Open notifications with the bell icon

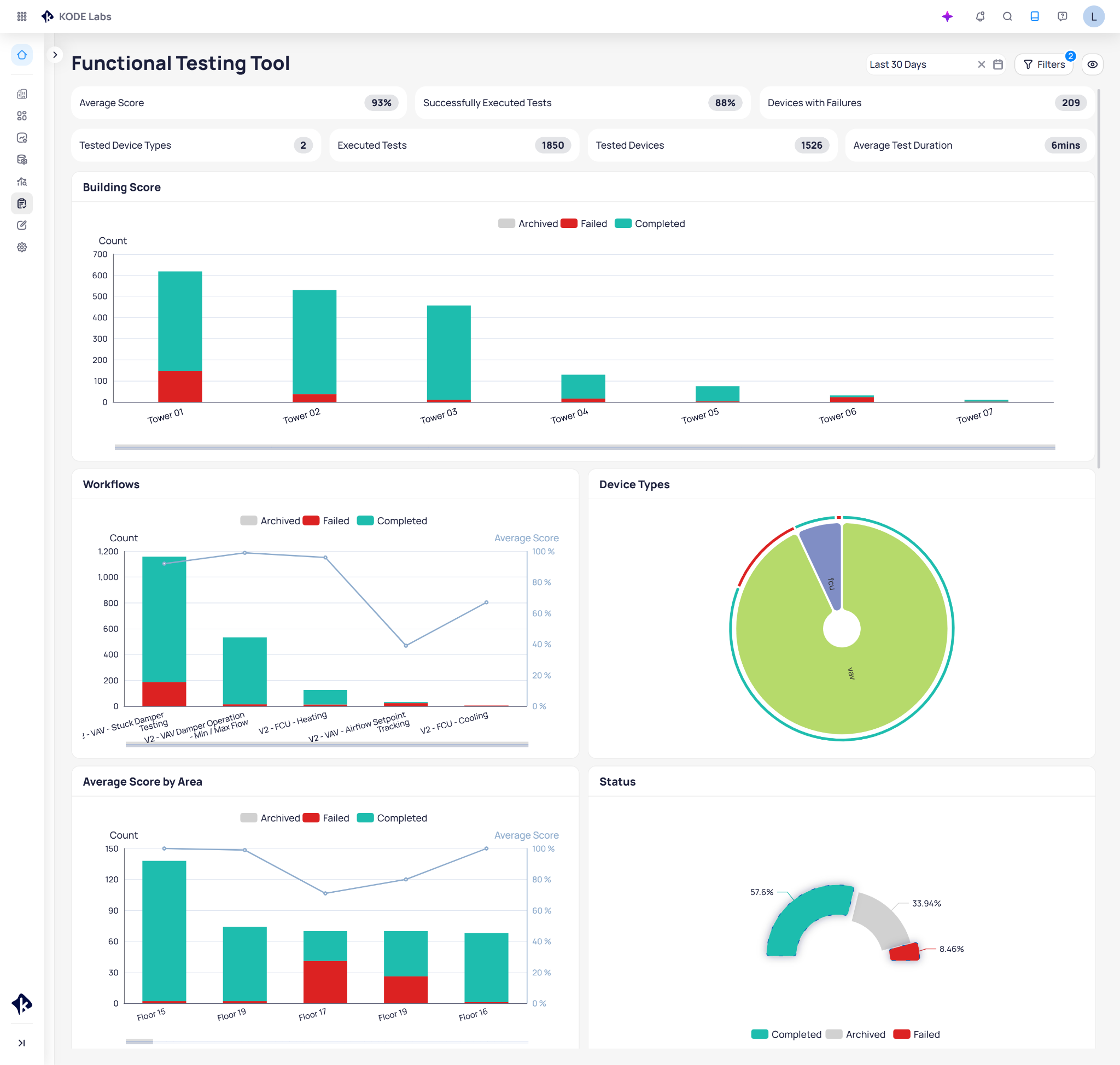click(x=981, y=16)
